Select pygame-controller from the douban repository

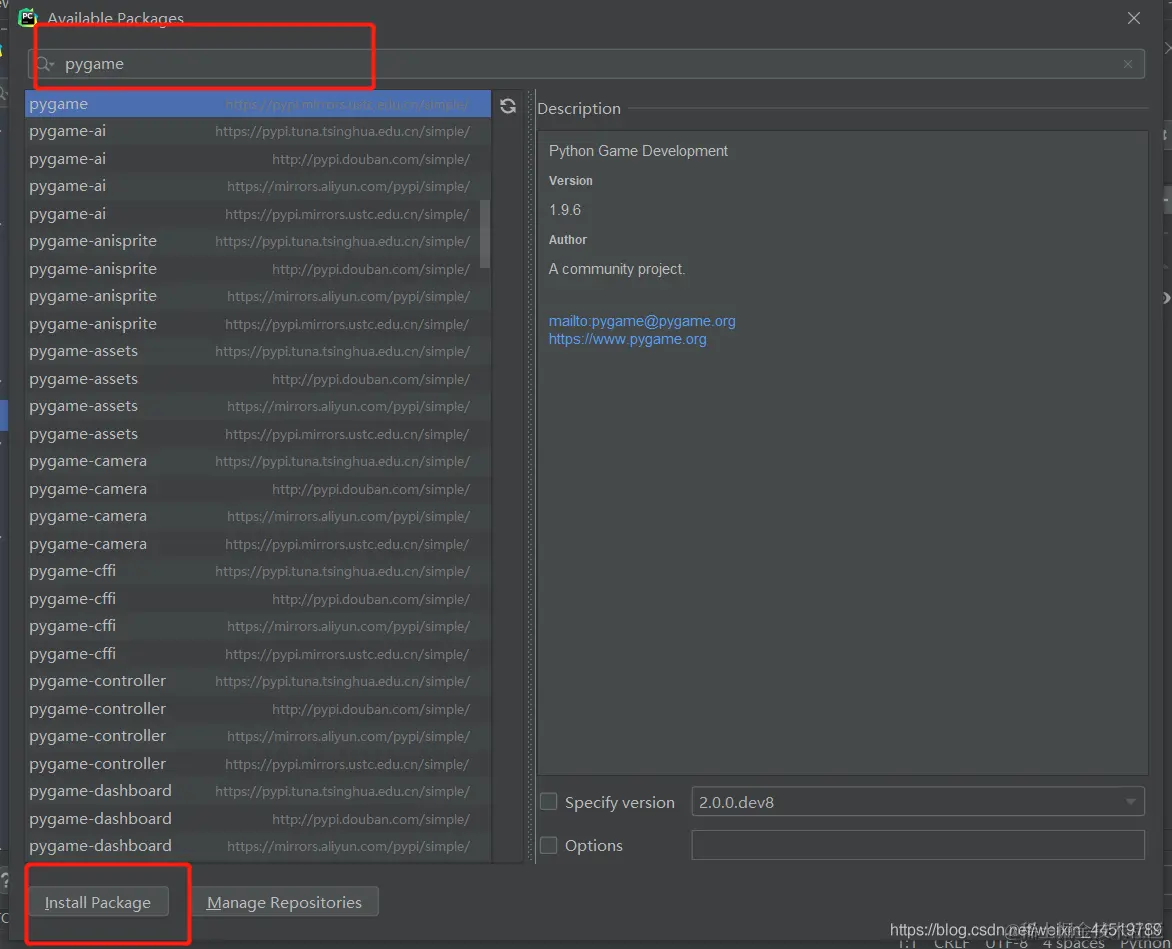point(258,708)
